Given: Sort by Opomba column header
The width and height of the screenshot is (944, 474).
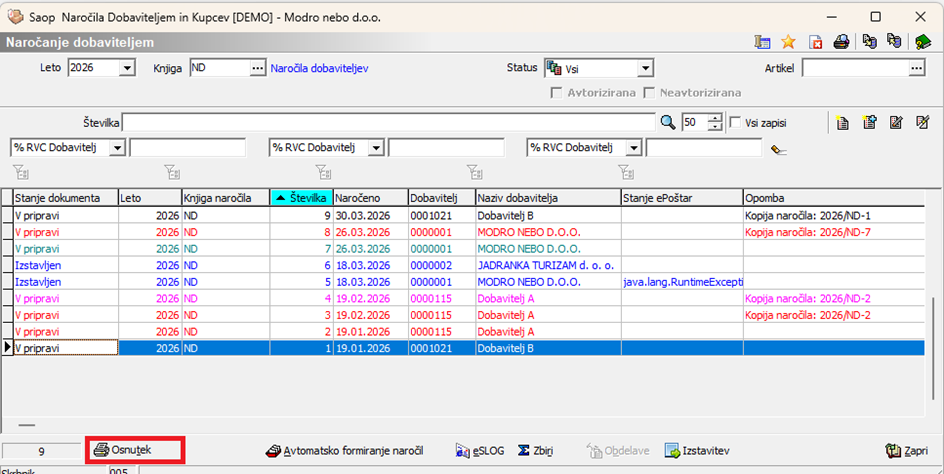Looking at the screenshot, I should tap(834, 198).
